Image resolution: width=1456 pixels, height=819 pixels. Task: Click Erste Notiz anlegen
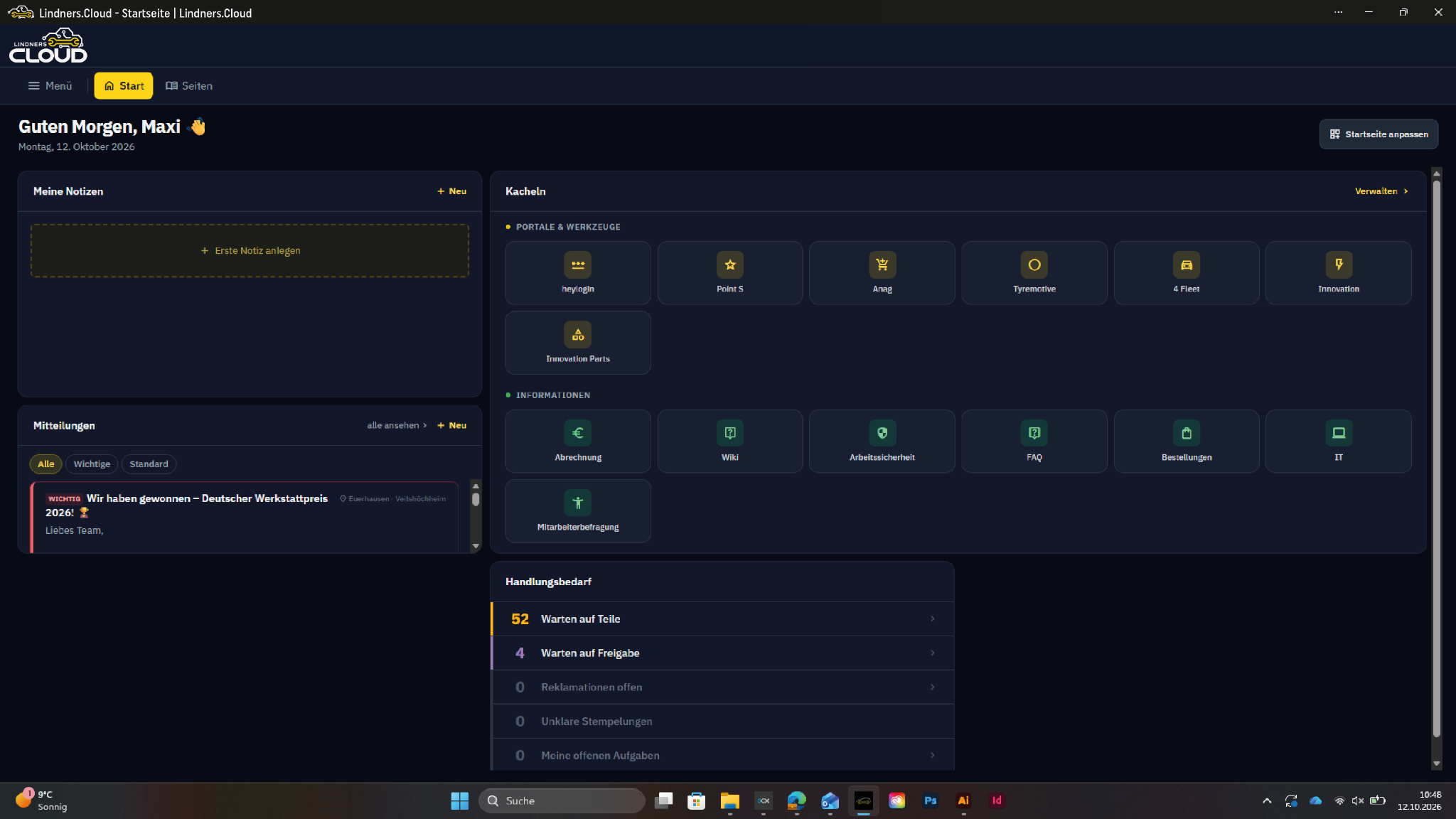[250, 250]
